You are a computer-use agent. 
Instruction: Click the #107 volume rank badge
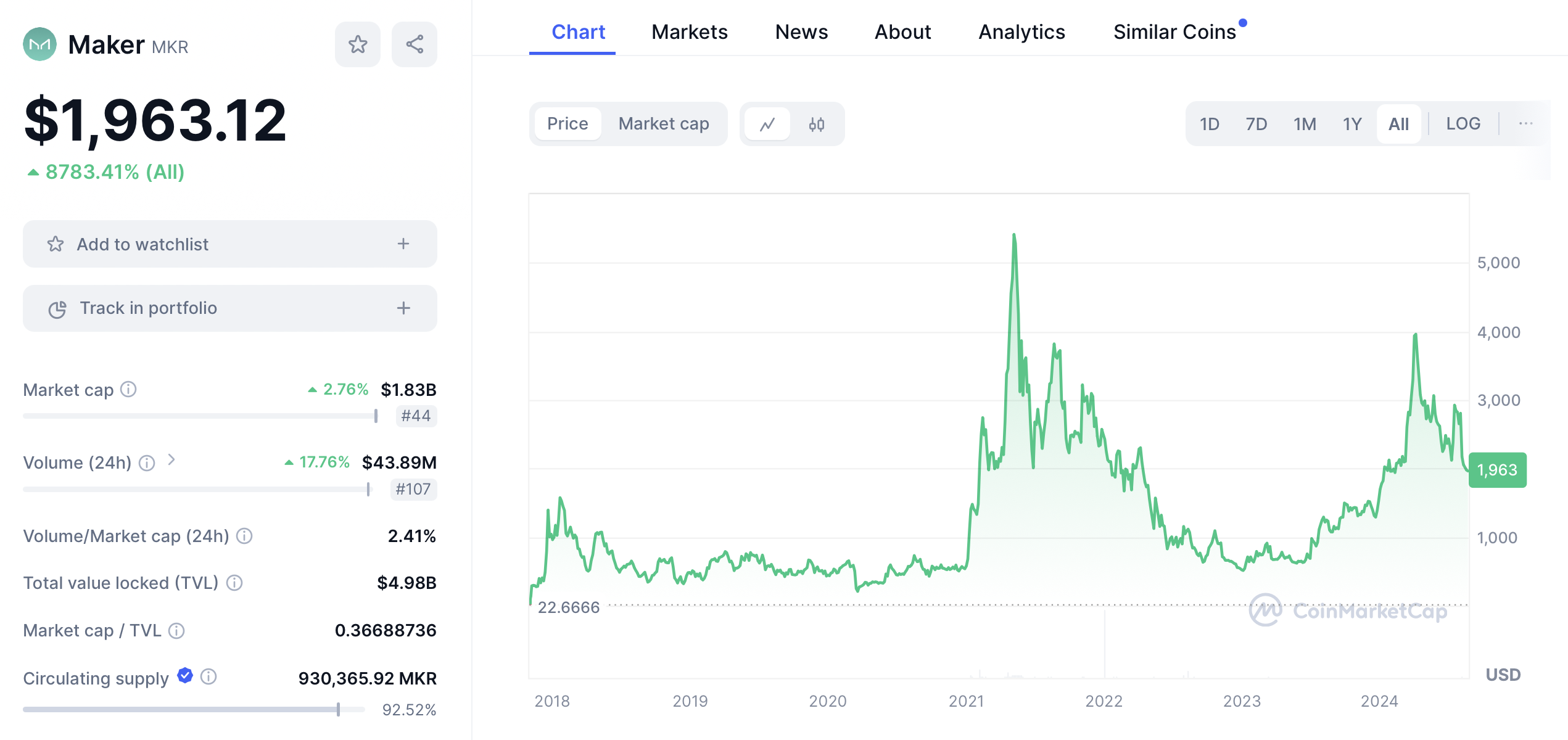point(413,490)
